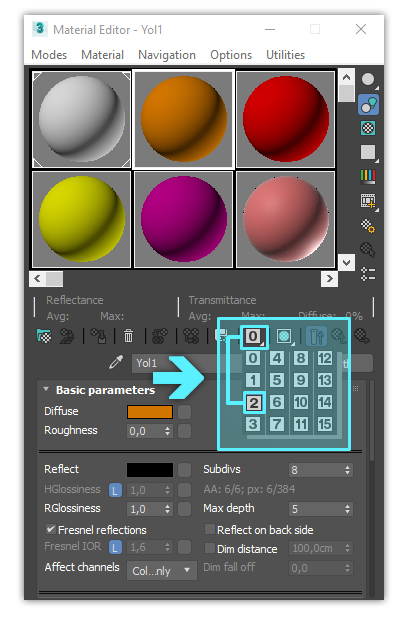Click the Fresnel IOR lock L button
This screenshot has width=408, height=621.
tap(115, 548)
